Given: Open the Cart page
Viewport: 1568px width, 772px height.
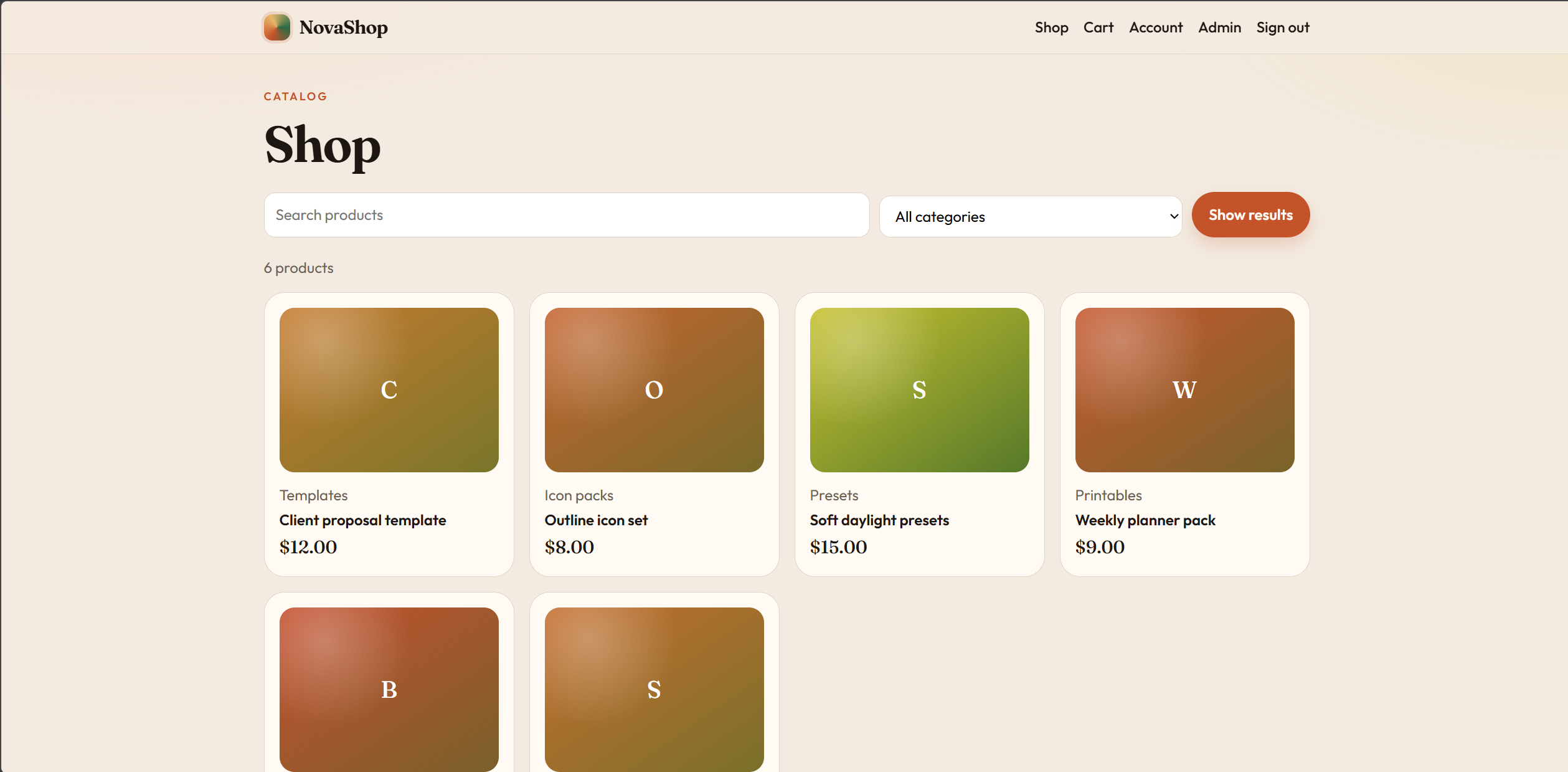Looking at the screenshot, I should tap(1098, 27).
